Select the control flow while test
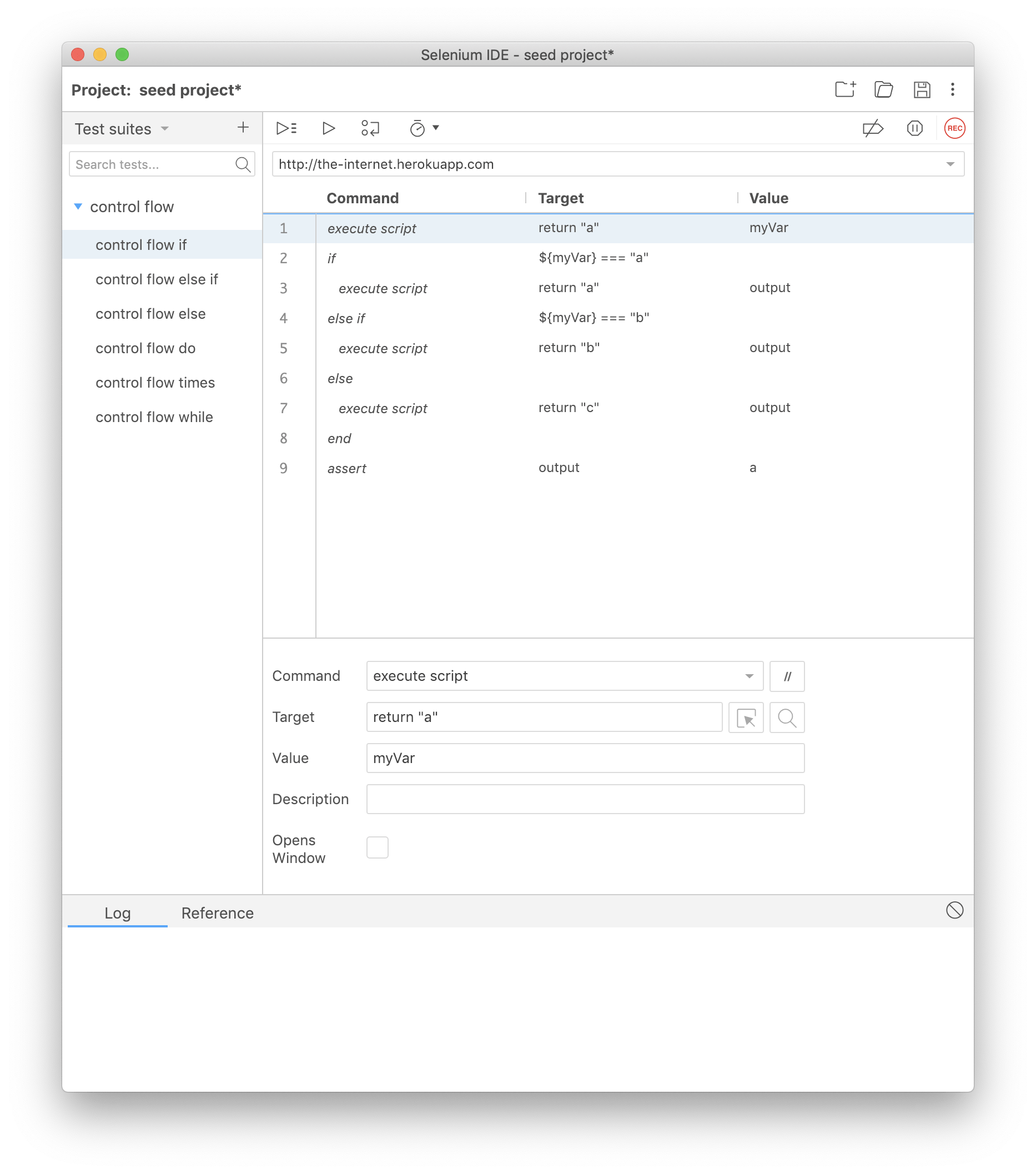The height and width of the screenshot is (1174, 1036). click(x=154, y=417)
